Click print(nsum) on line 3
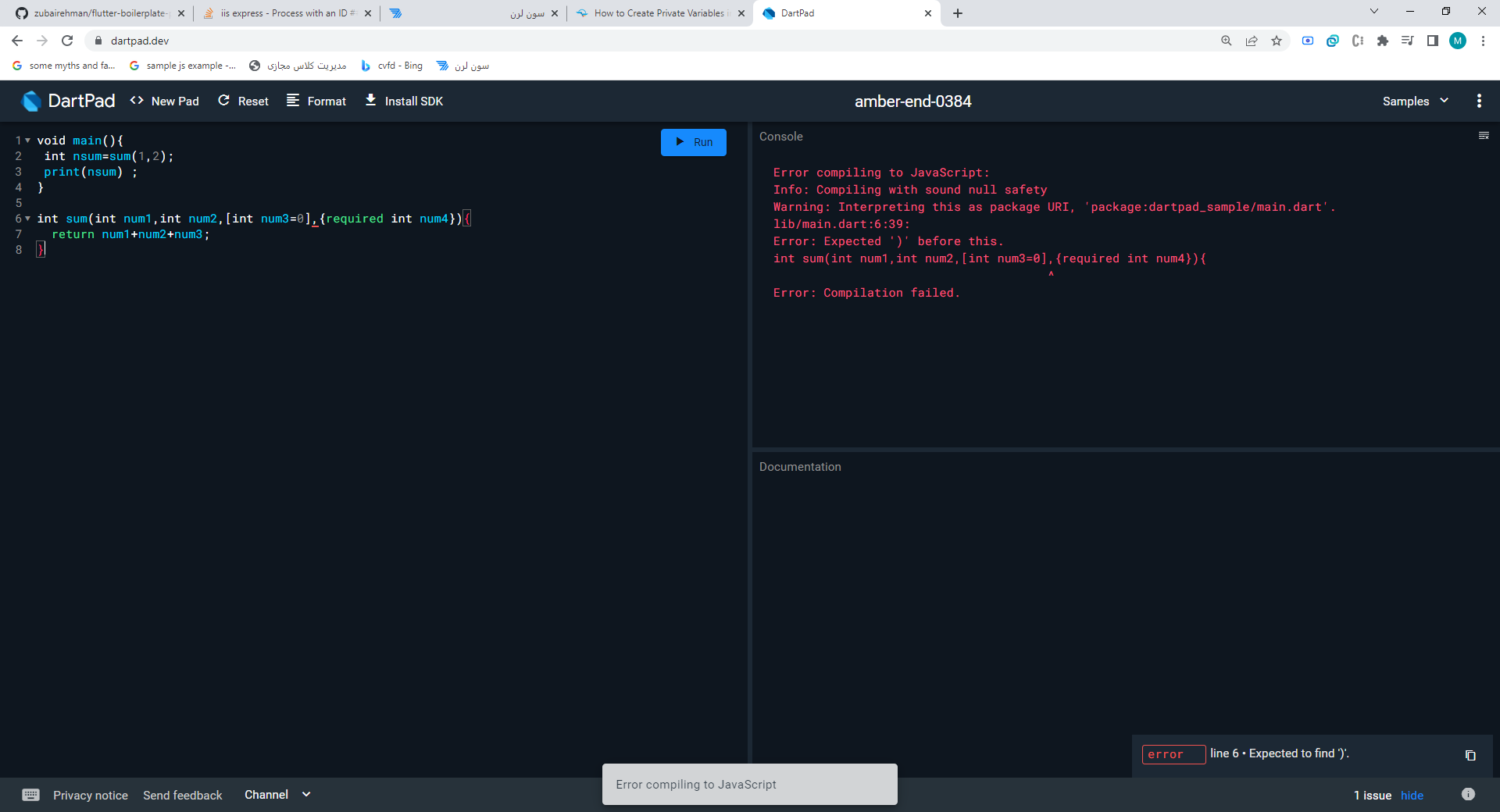1500x812 pixels. coord(84,172)
